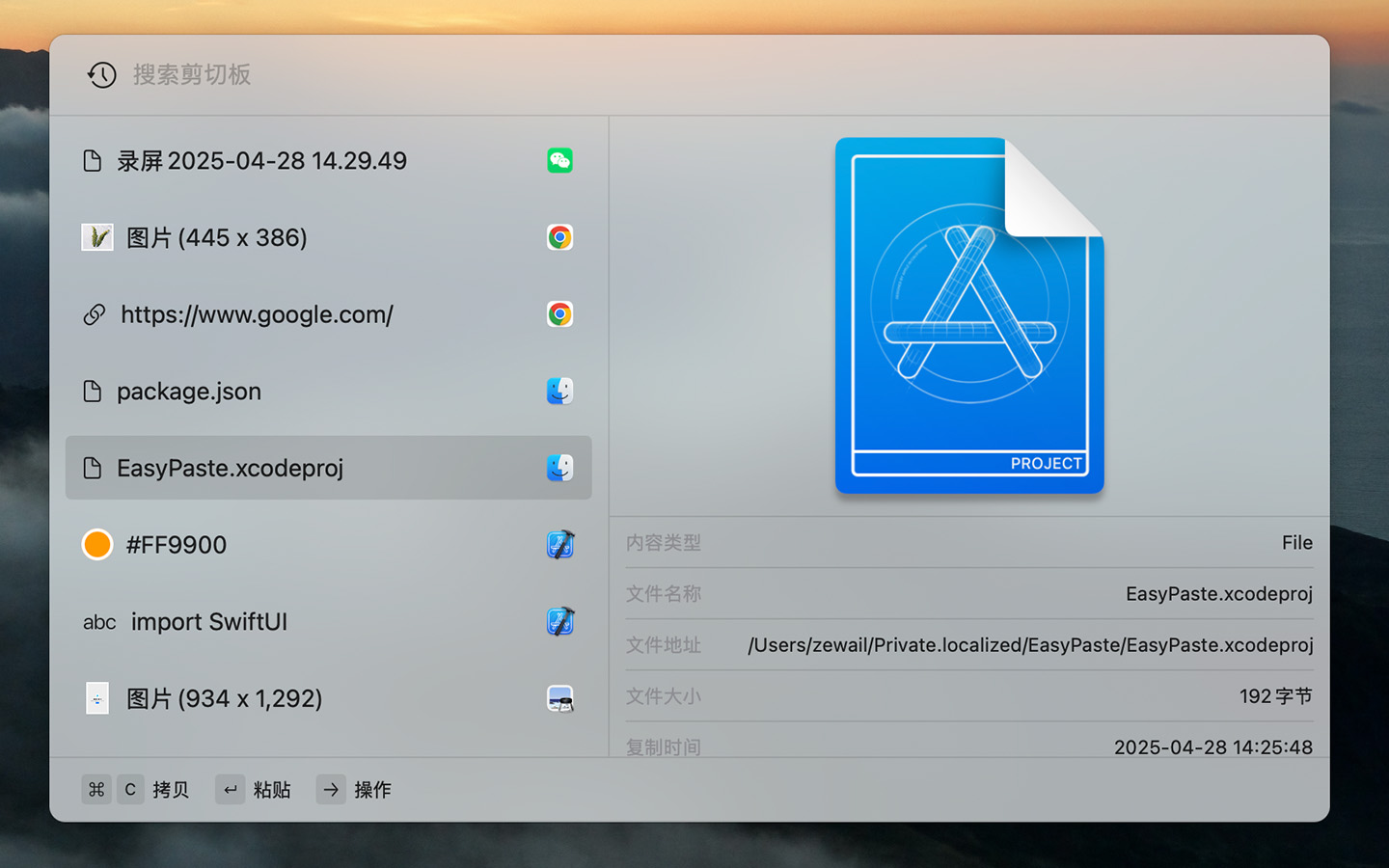Click the file icon beside 录屏 entry
Screen dimensions: 1389x868
coord(93,160)
